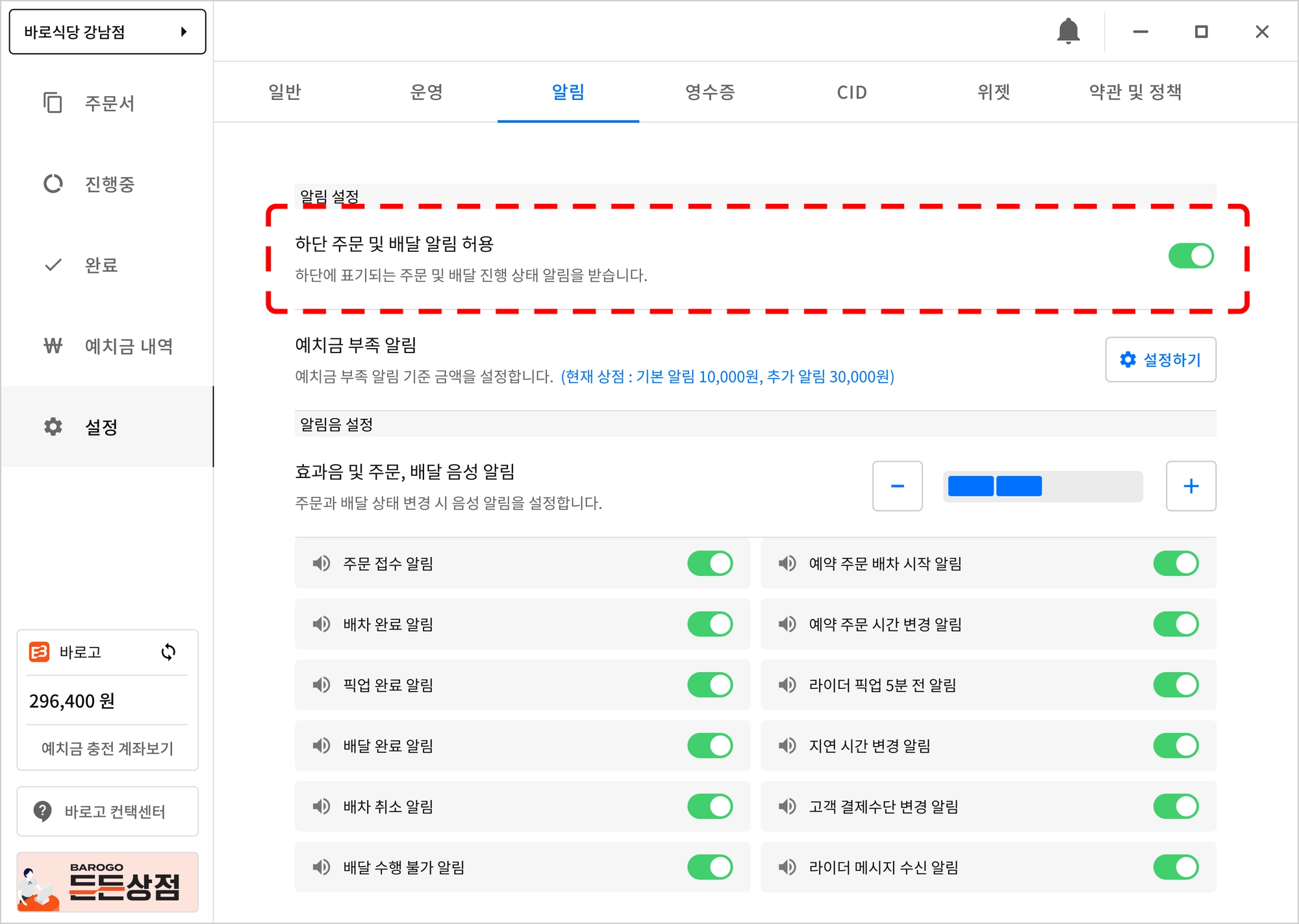Decrease alert volume with minus button

point(897,486)
